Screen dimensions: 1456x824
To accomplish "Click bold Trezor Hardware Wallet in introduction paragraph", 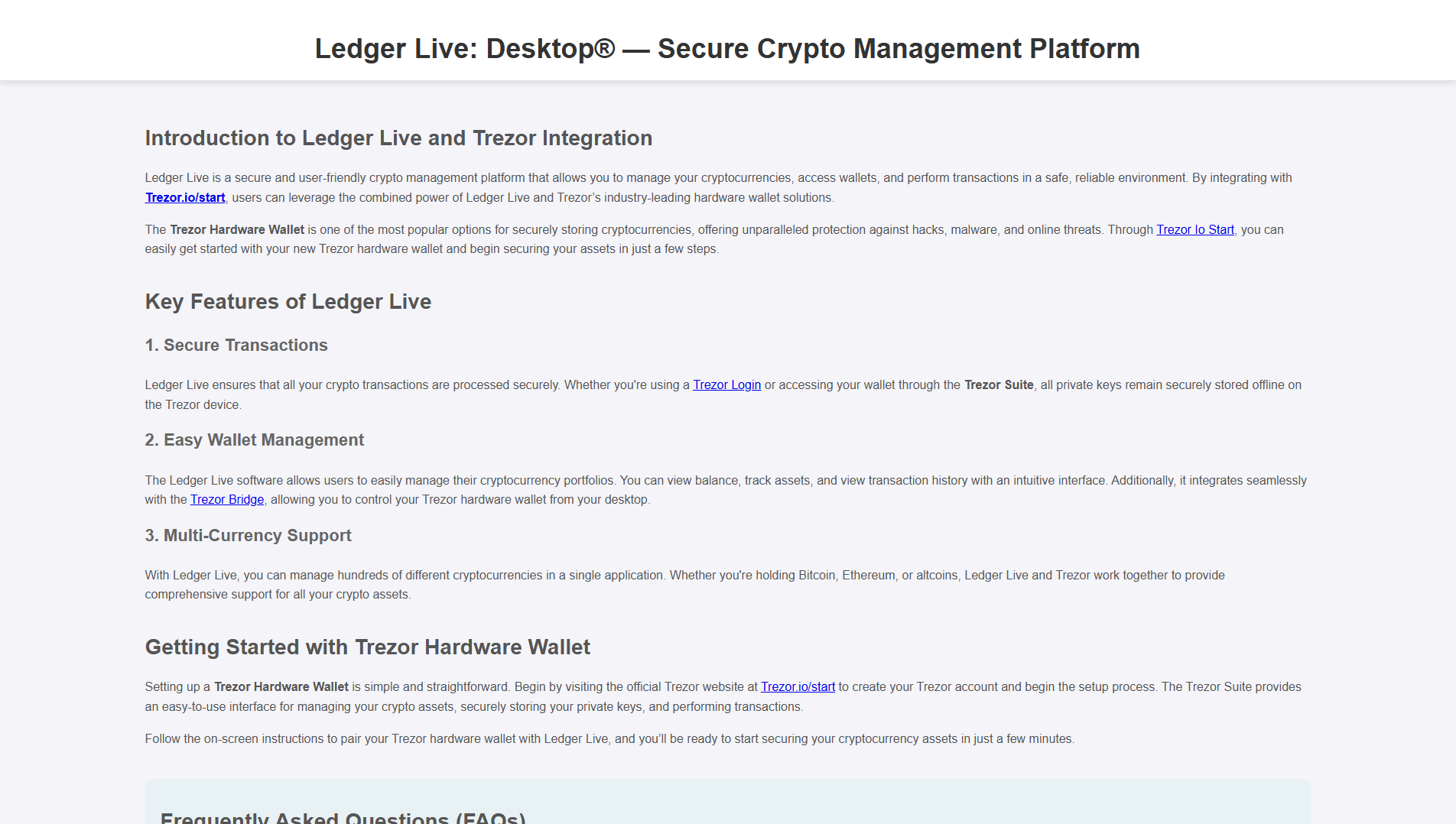I will (x=237, y=229).
